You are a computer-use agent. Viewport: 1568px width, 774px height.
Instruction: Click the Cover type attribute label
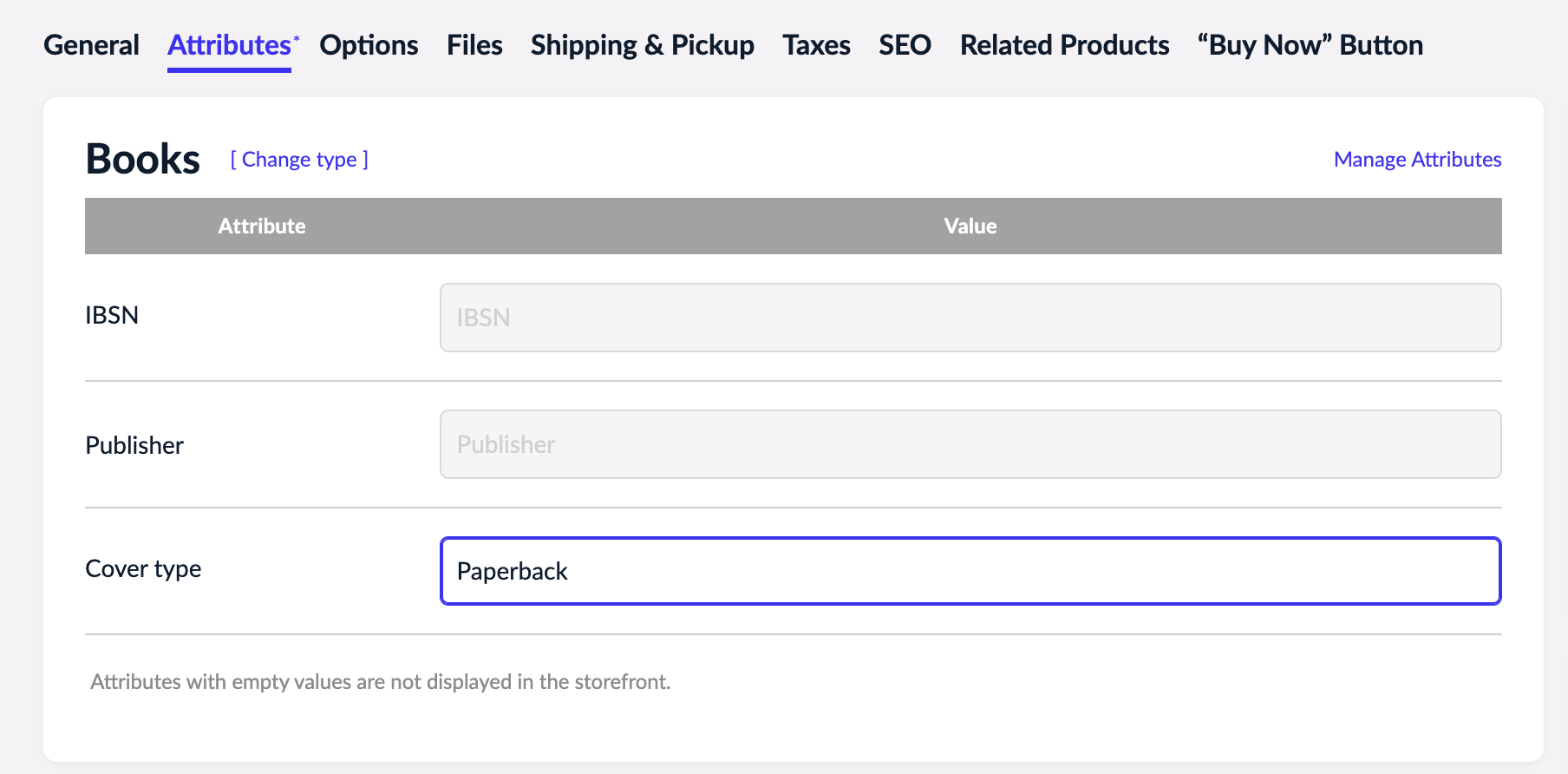point(143,568)
